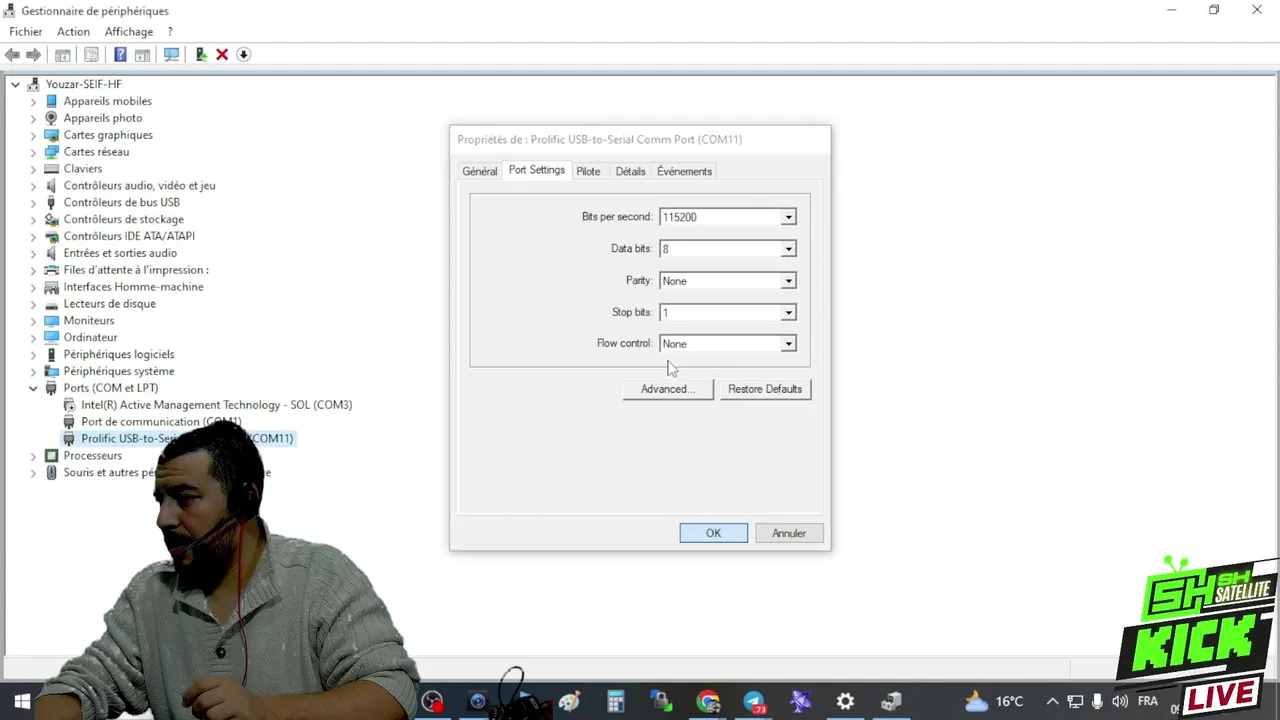Confirm with the OK button
Image resolution: width=1280 pixels, height=720 pixels.
coord(713,534)
